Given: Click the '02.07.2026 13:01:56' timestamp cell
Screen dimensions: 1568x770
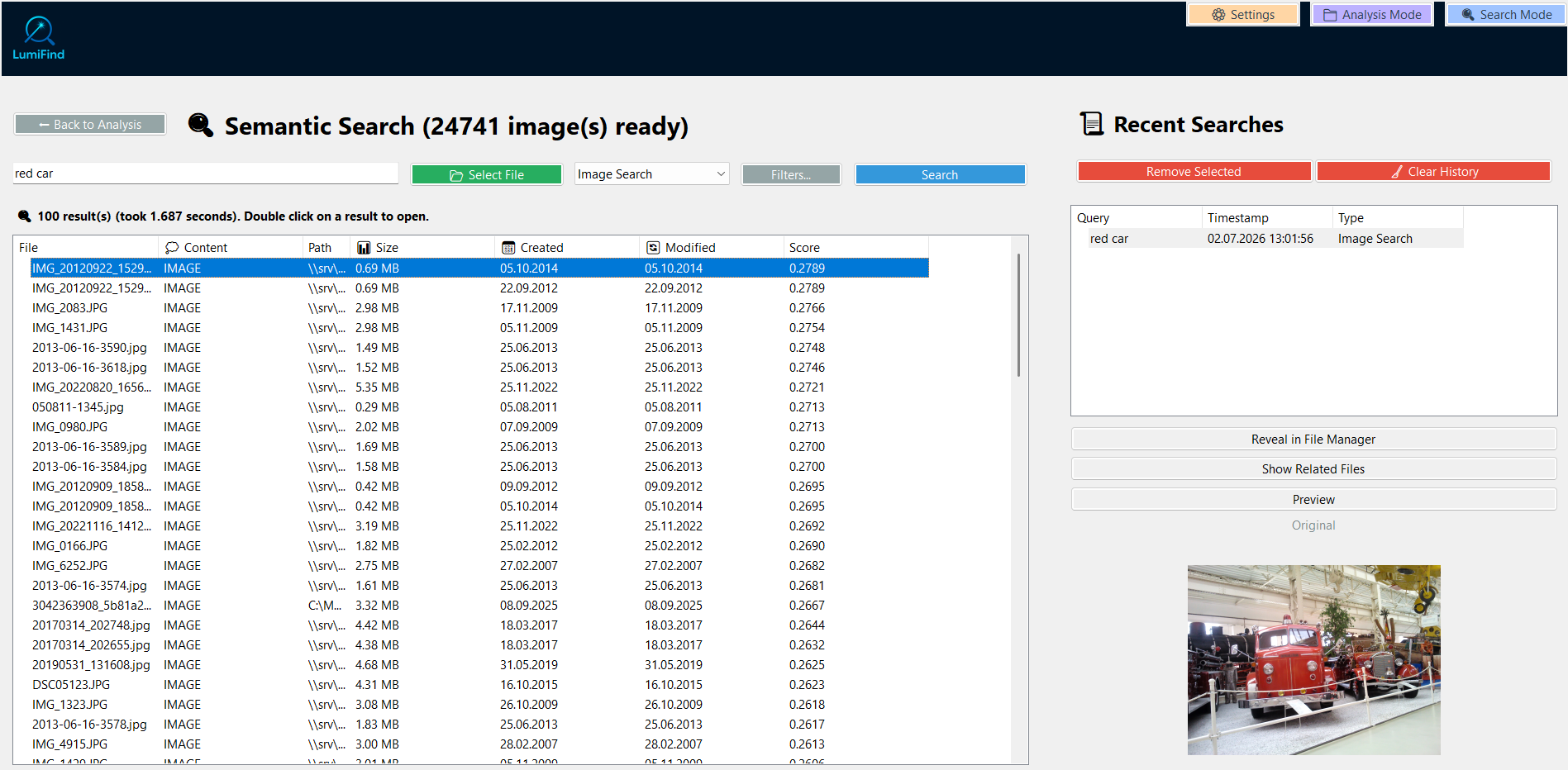Looking at the screenshot, I should click(x=1261, y=239).
